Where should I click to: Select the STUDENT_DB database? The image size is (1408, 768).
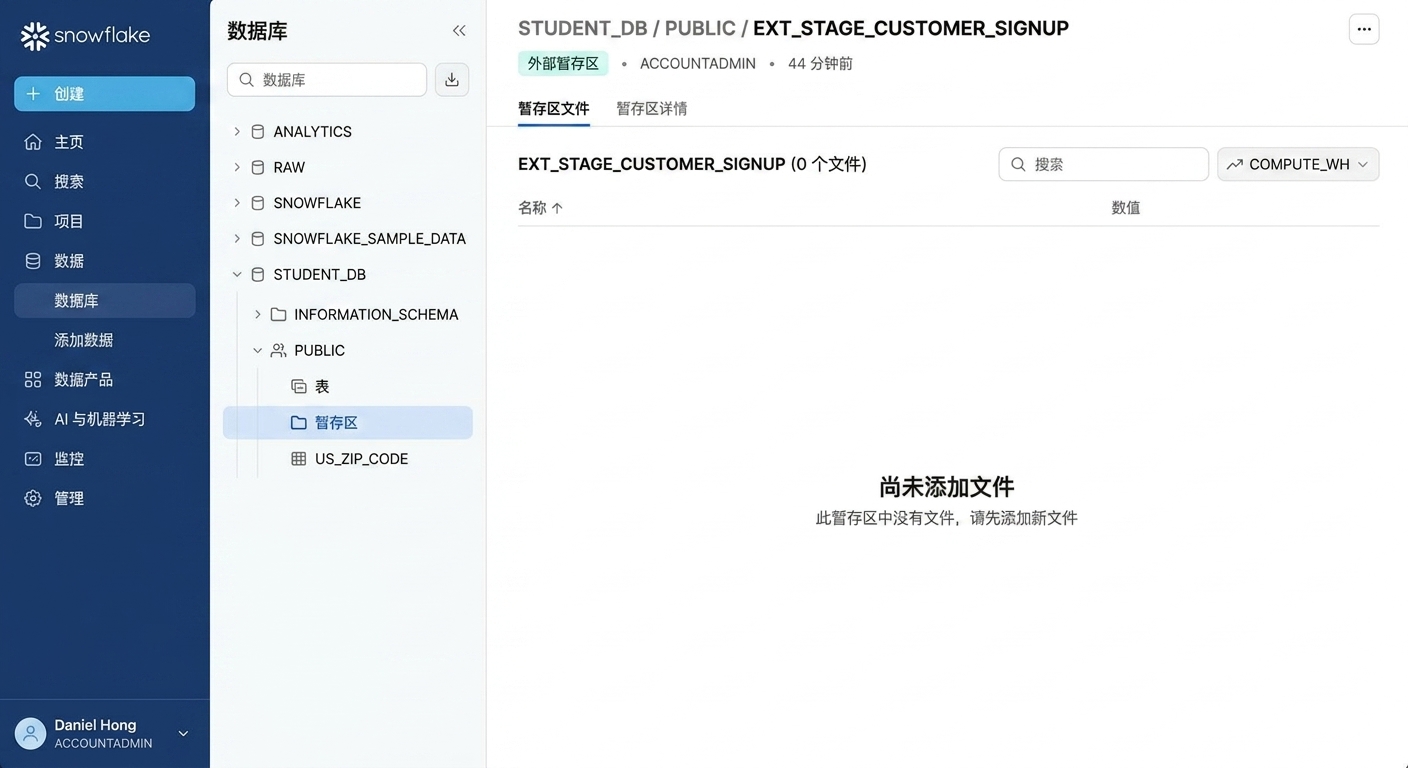(x=319, y=275)
